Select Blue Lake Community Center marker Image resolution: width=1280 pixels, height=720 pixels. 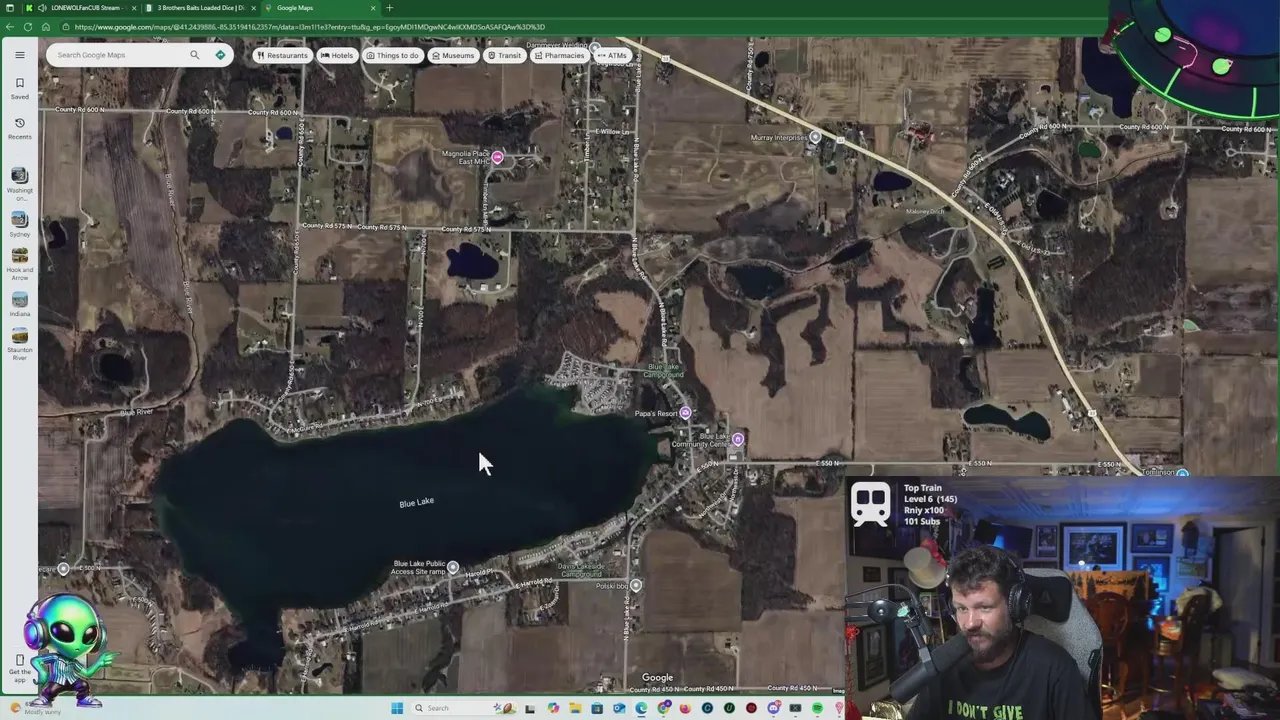point(738,439)
